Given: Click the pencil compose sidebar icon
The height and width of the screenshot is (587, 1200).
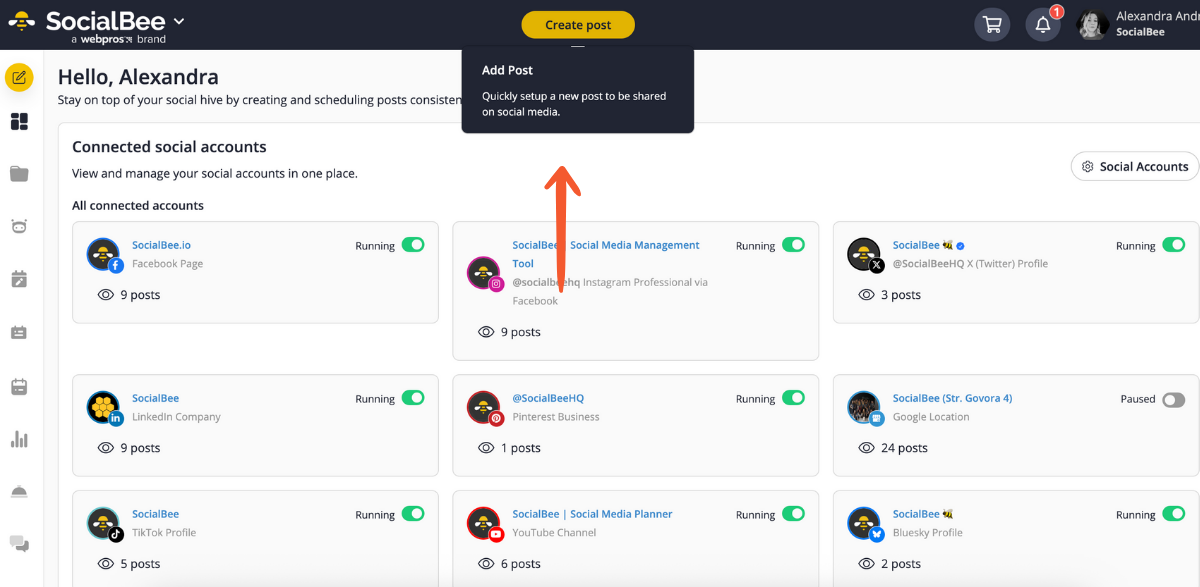Looking at the screenshot, I should click(19, 77).
